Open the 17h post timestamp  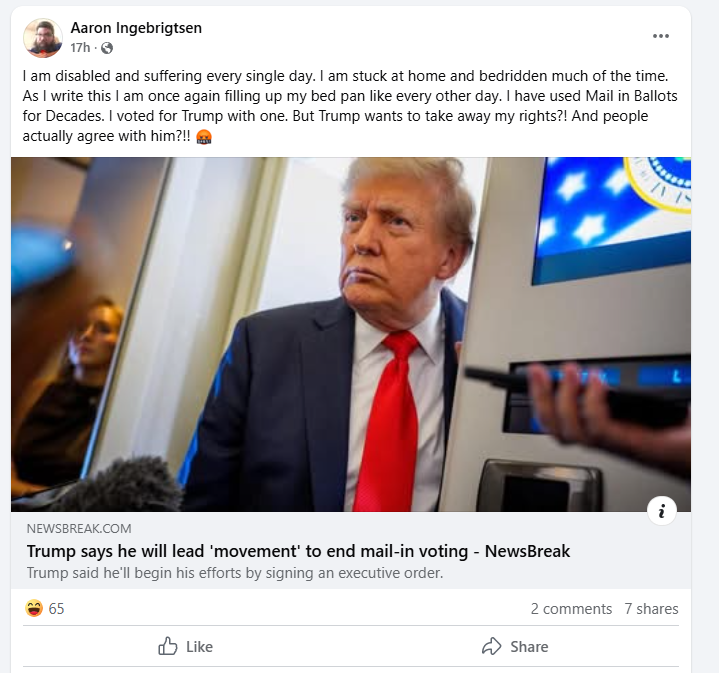pos(80,48)
